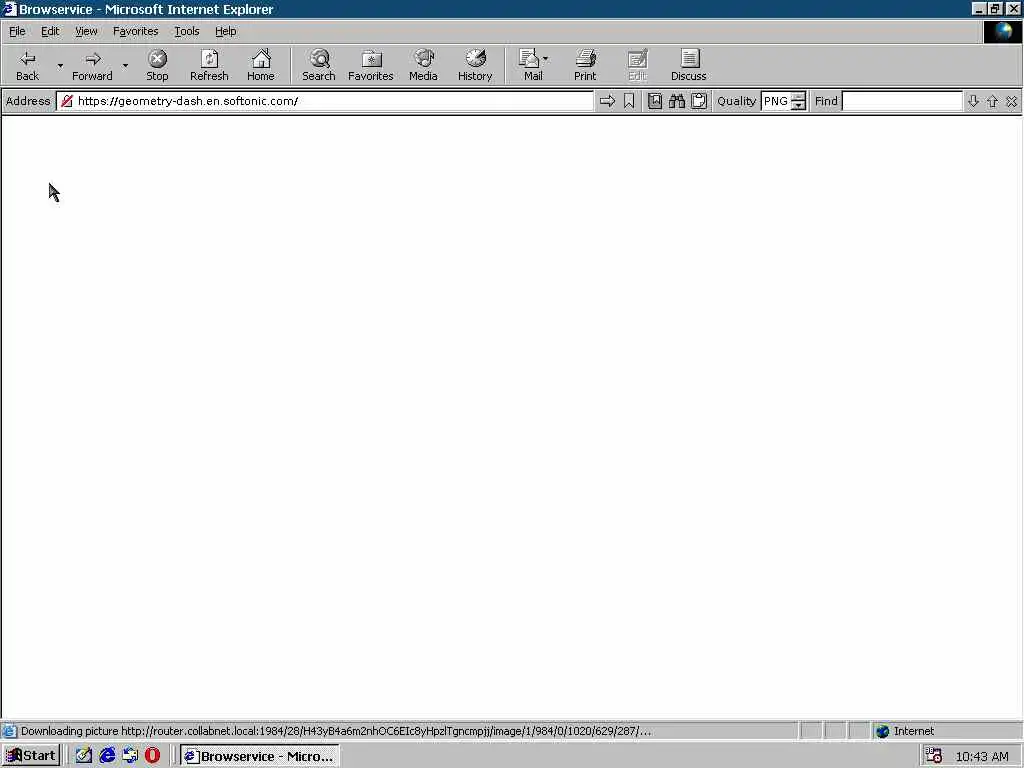Select the Browservice taskbar button

259,756
